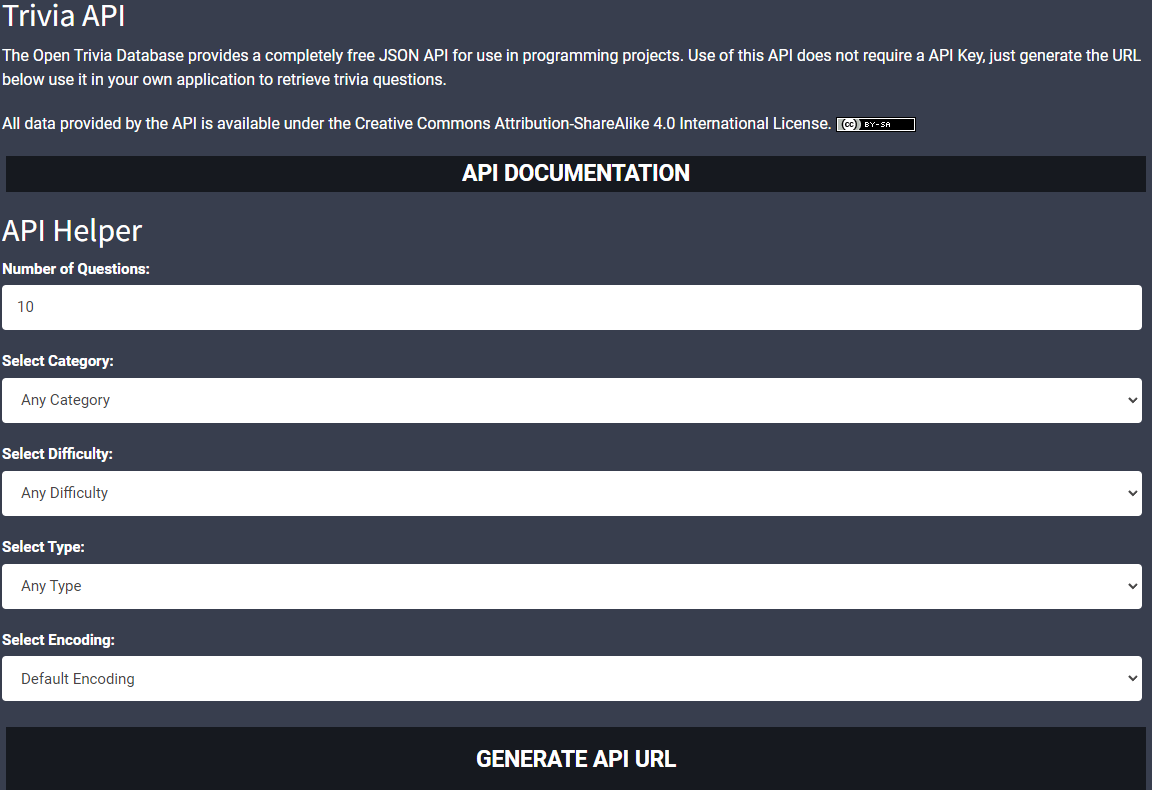Click the Trivia API page heading

pos(64,16)
